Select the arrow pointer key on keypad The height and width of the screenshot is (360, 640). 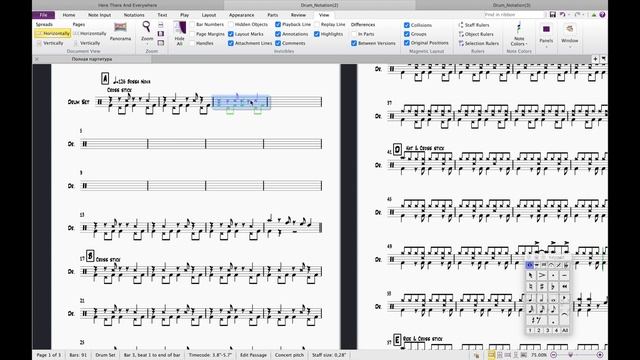[531, 276]
